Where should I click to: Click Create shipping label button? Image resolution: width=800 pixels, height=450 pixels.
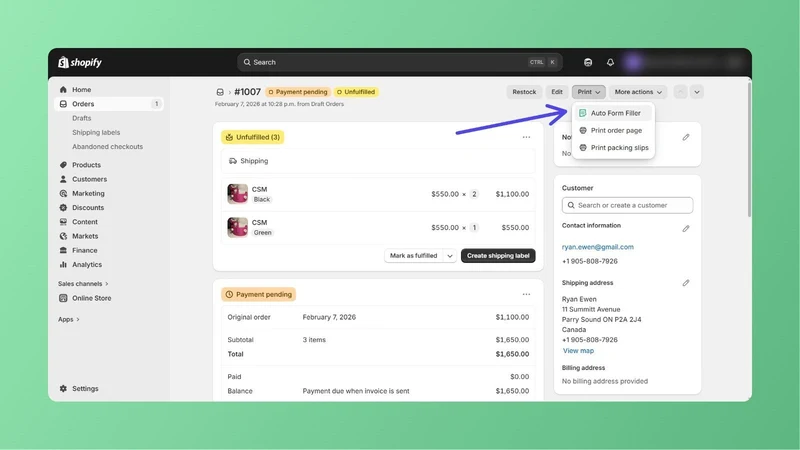[x=498, y=256]
